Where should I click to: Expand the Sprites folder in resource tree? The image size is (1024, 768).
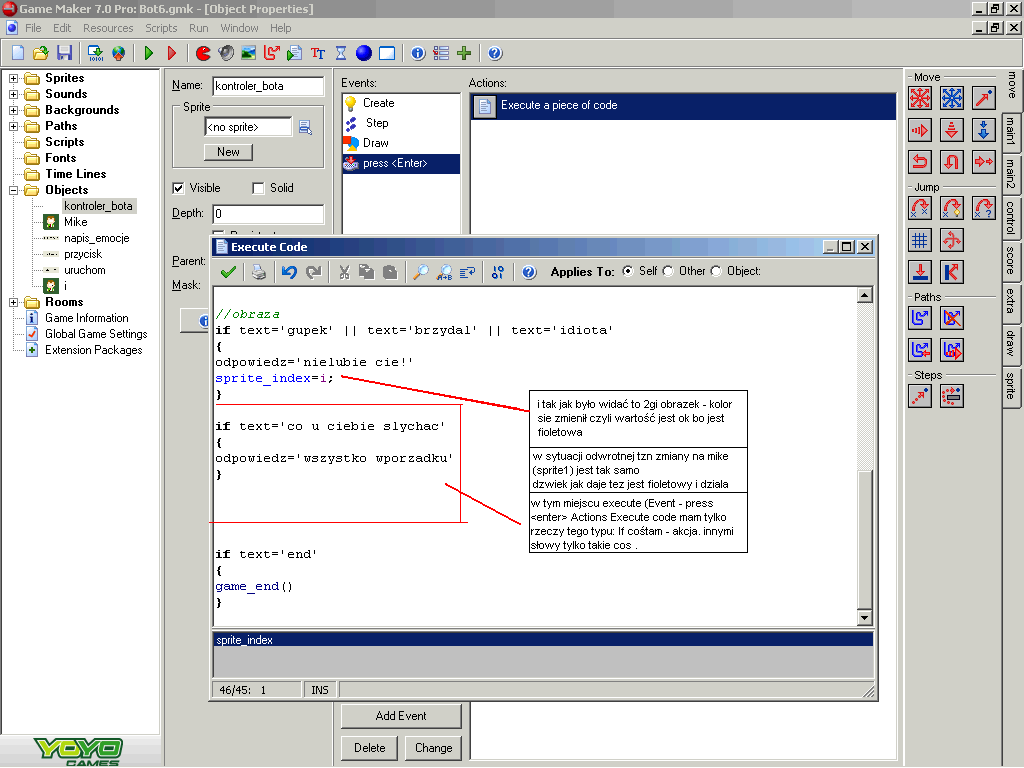15,78
